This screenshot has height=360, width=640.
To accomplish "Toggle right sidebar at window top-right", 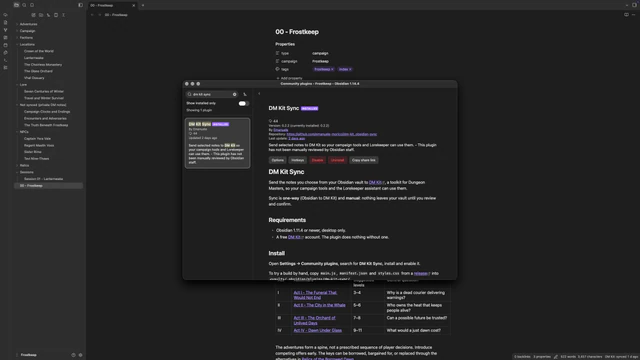I will (x=634, y=5).
